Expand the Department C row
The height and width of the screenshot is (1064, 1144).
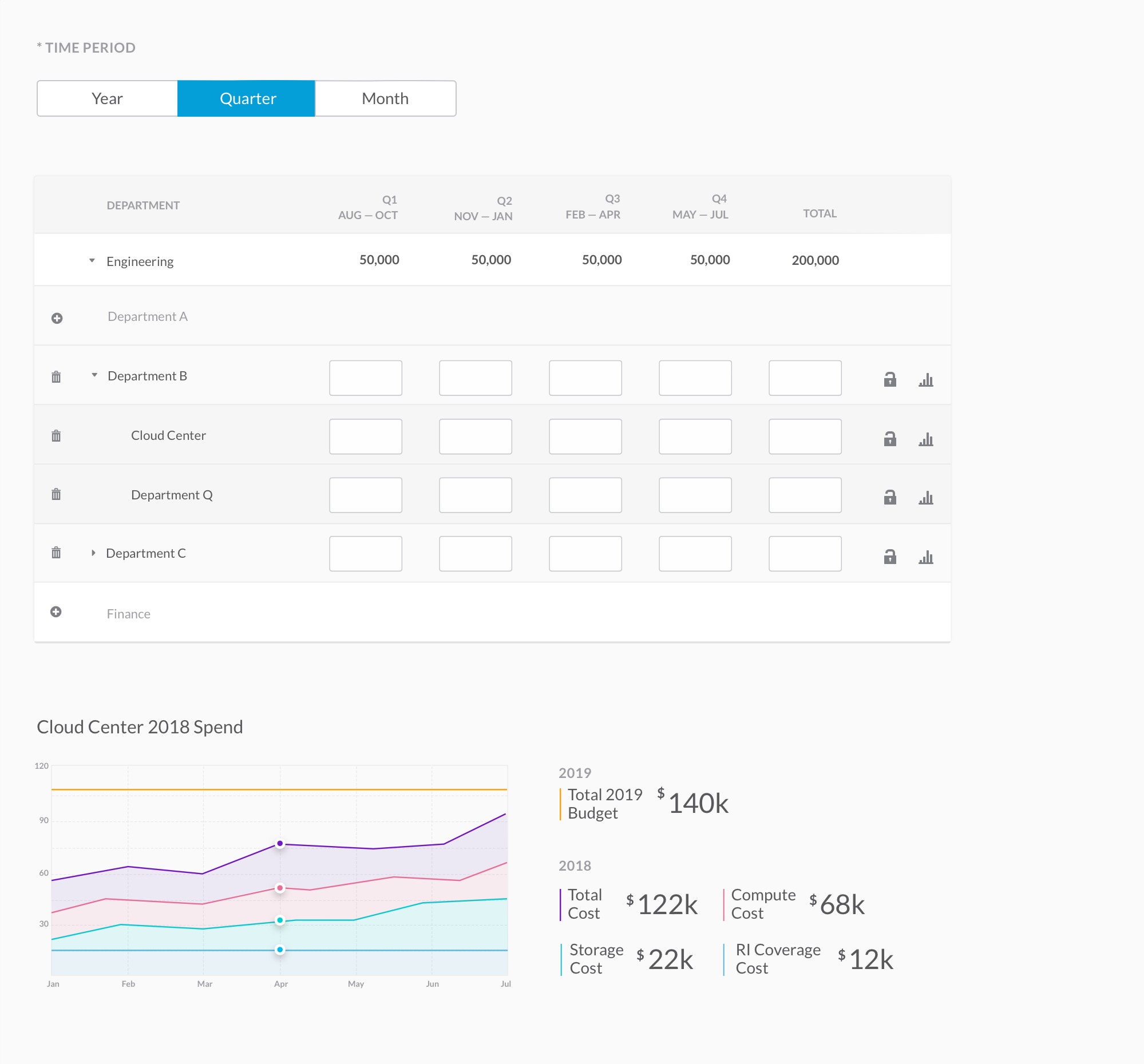point(93,553)
